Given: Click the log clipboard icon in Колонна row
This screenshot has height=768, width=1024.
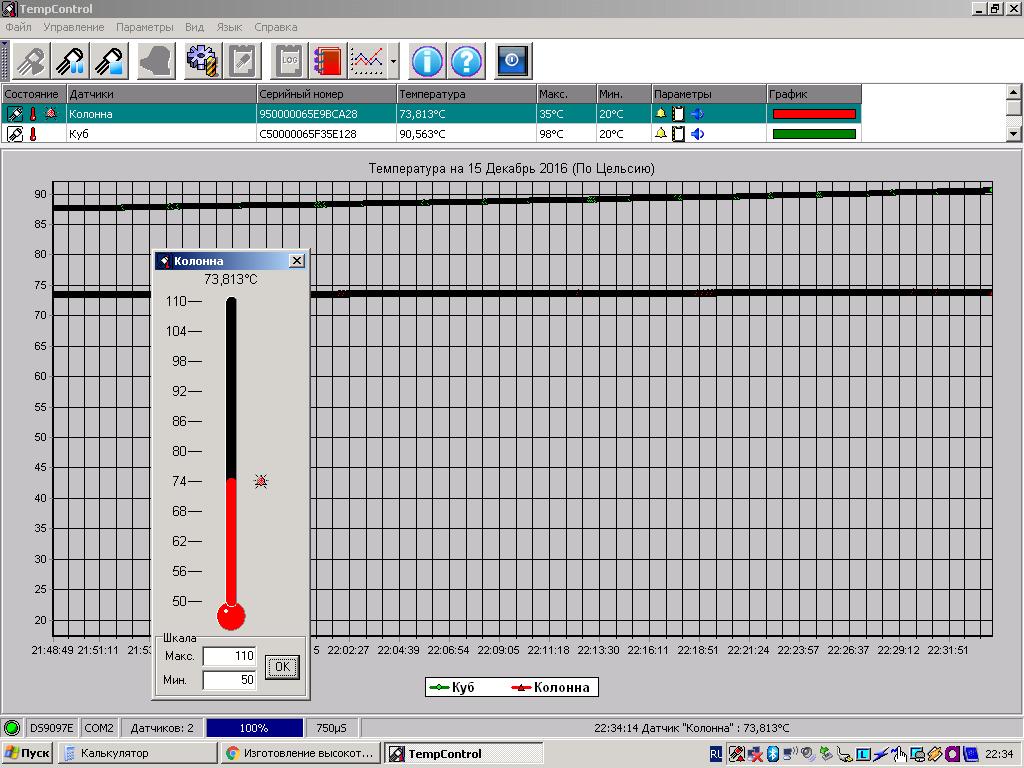Looking at the screenshot, I should pos(679,114).
